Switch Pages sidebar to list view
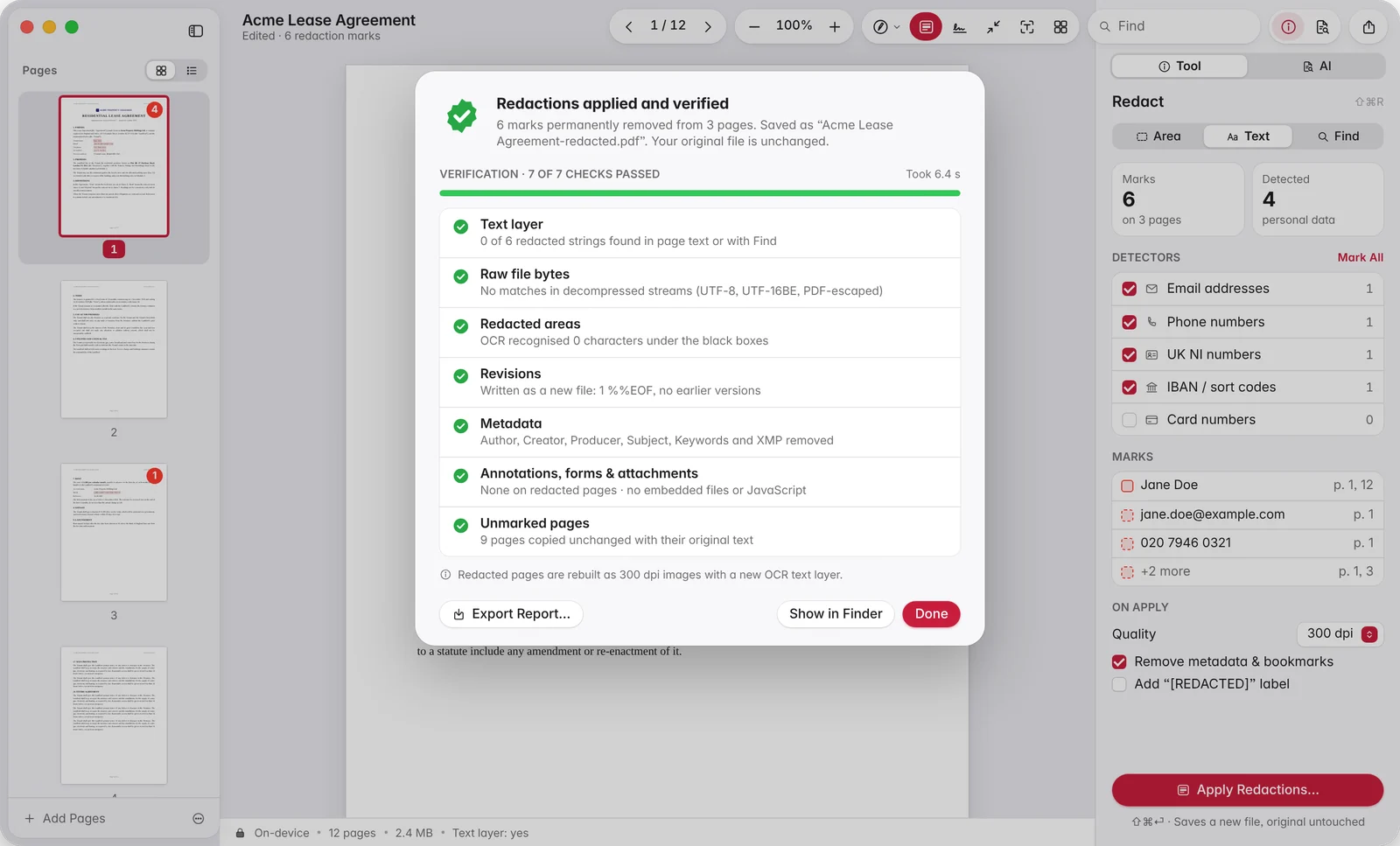The height and width of the screenshot is (846, 1400). (192, 71)
